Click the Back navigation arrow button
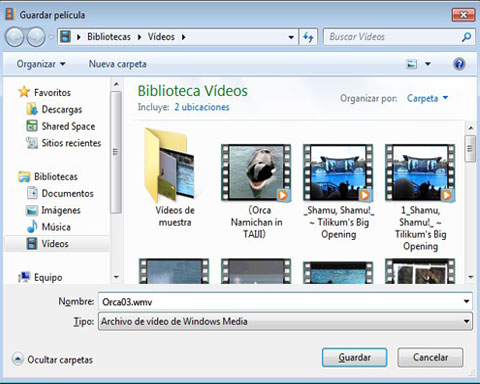This screenshot has height=384, width=480. click(14, 37)
